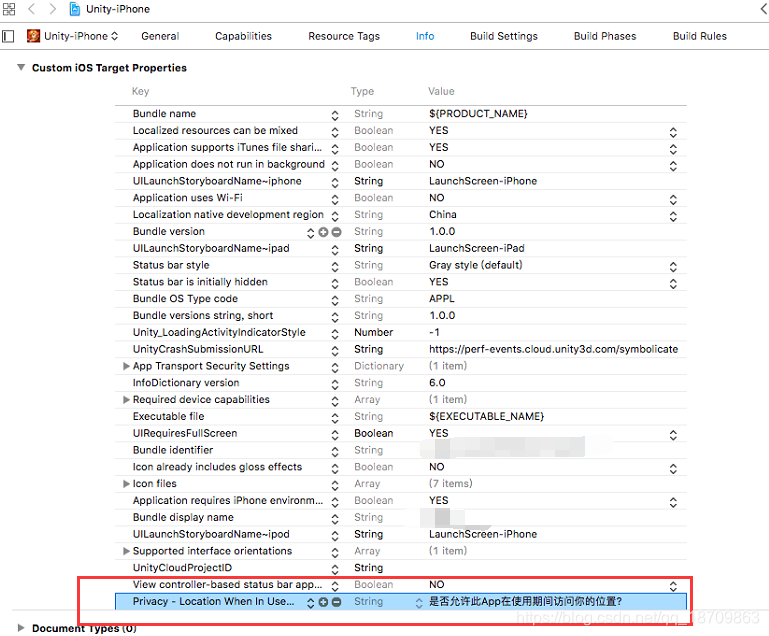Change Application requires iPhone environment value
This screenshot has height=636, width=769.
click(673, 502)
